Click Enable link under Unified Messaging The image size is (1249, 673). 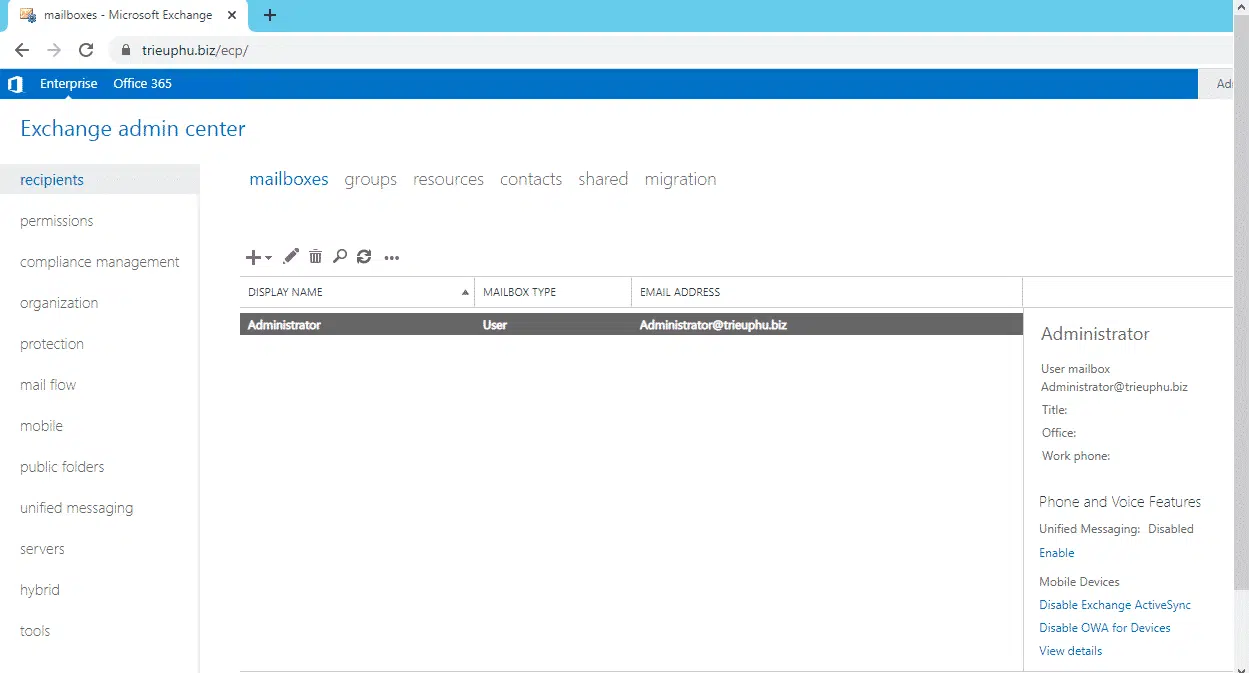(x=1056, y=553)
